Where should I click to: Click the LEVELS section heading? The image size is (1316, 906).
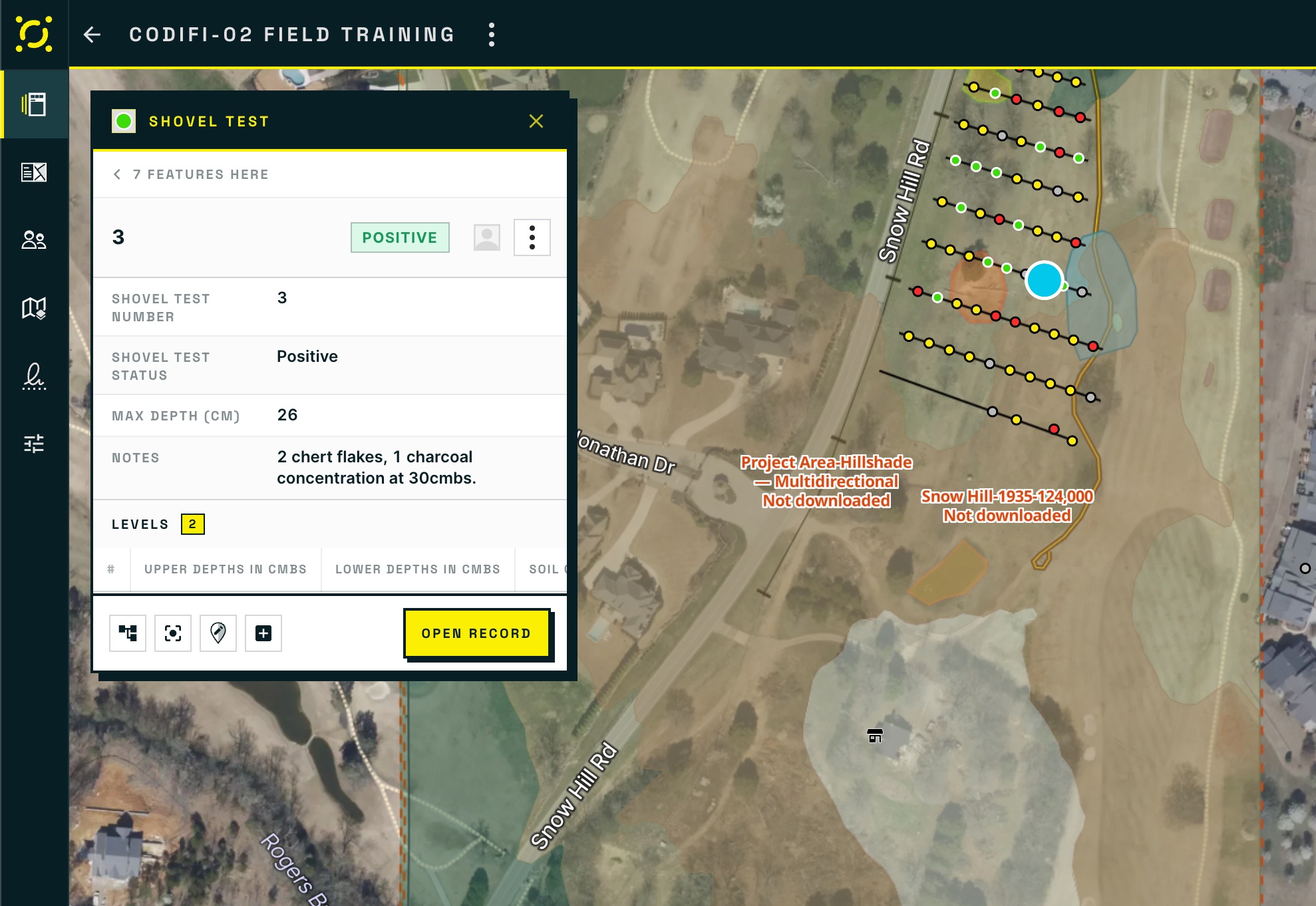(140, 524)
